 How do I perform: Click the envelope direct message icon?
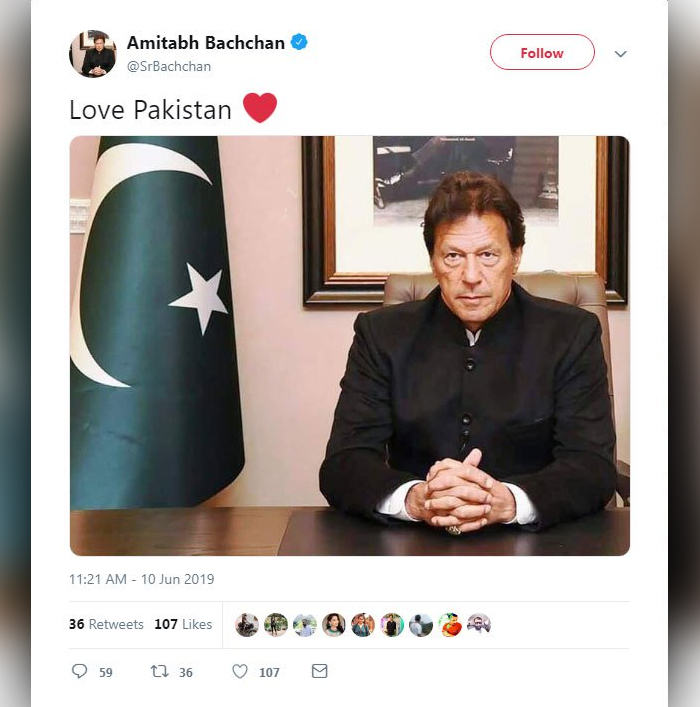coord(319,671)
